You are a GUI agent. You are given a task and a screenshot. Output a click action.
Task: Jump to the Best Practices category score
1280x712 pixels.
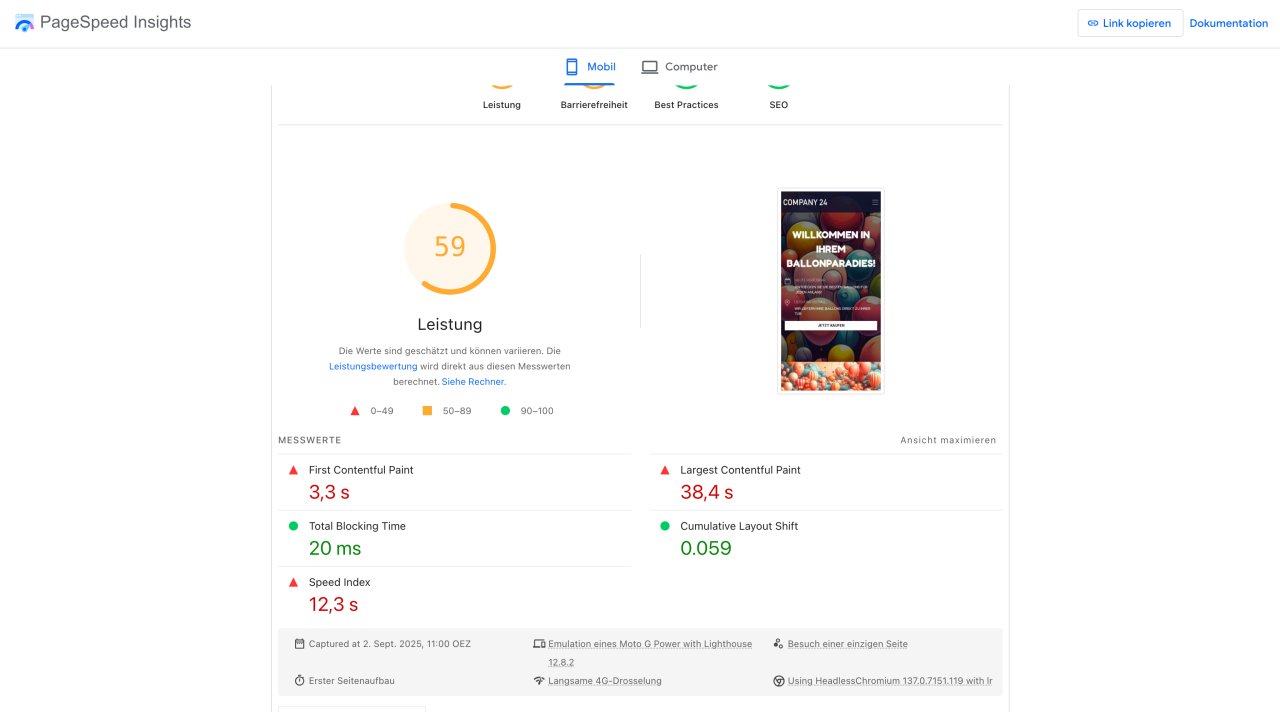pyautogui.click(x=686, y=105)
